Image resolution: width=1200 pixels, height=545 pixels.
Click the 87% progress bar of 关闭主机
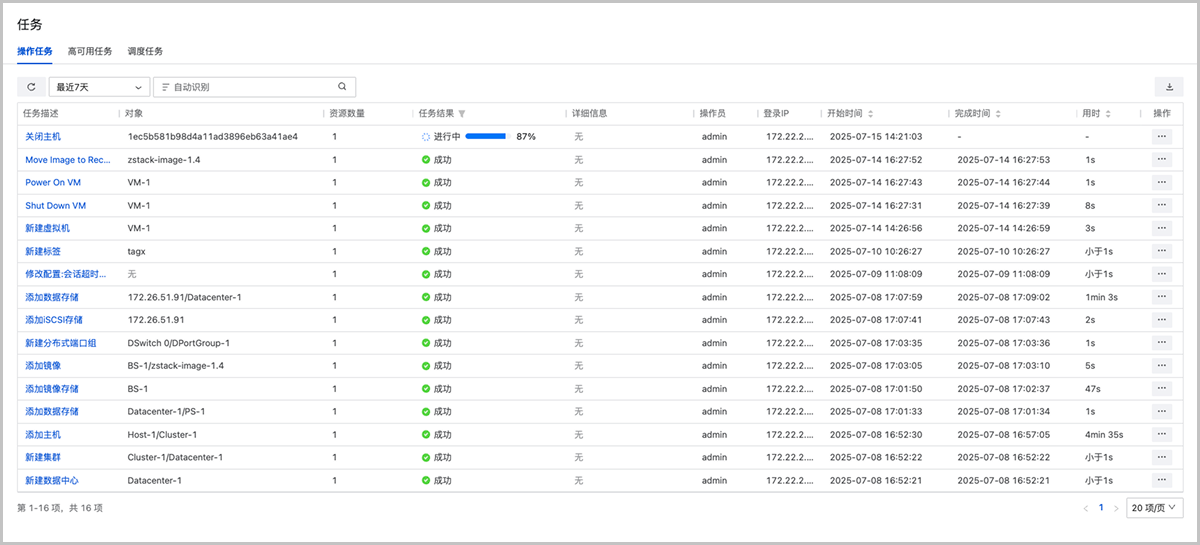pyautogui.click(x=486, y=136)
